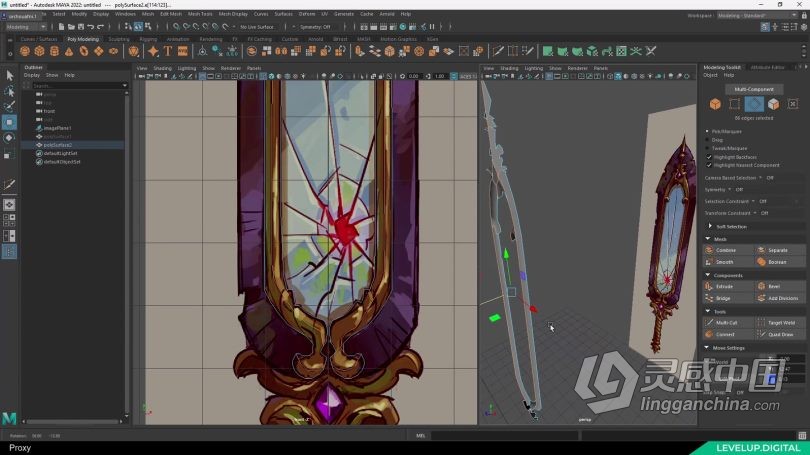Create a polygon cylinder from the shelf

pyautogui.click(x=54, y=51)
